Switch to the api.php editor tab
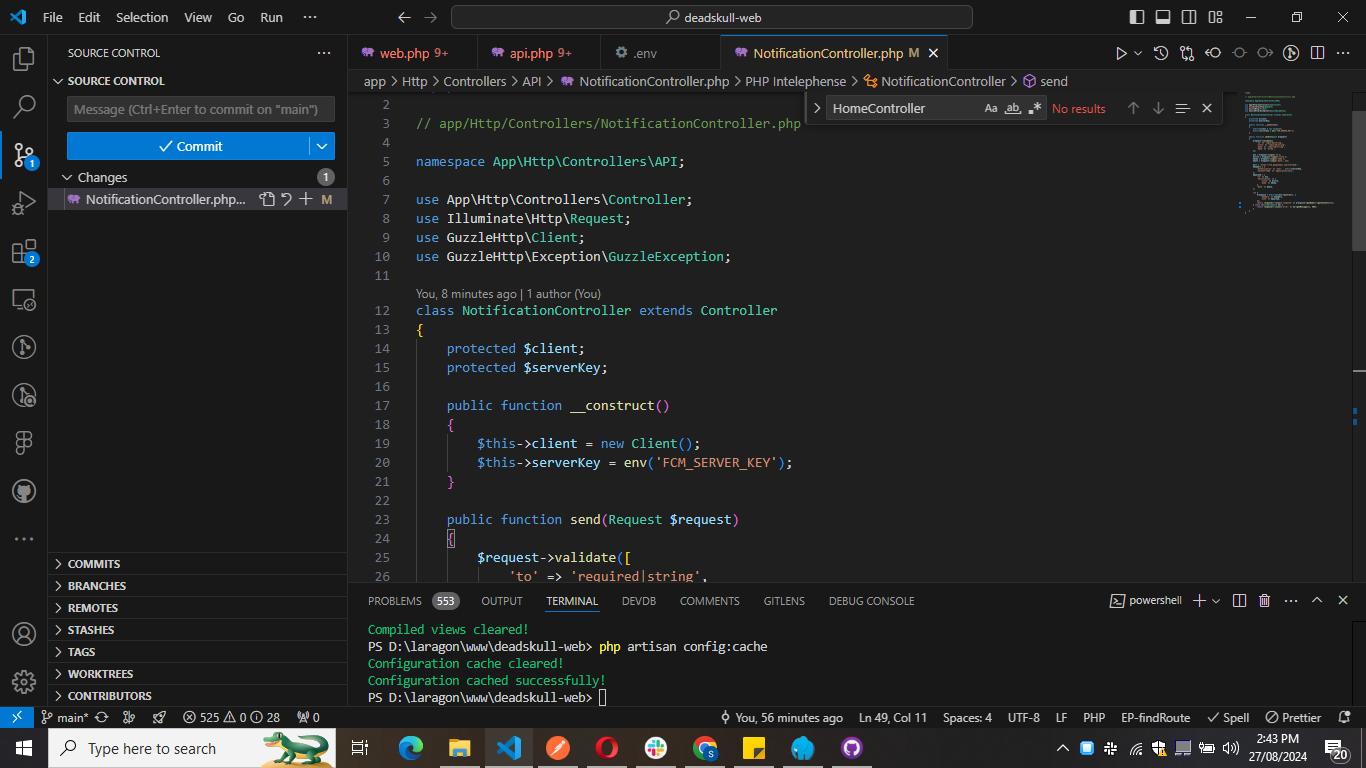The height and width of the screenshot is (768, 1366). (x=531, y=53)
